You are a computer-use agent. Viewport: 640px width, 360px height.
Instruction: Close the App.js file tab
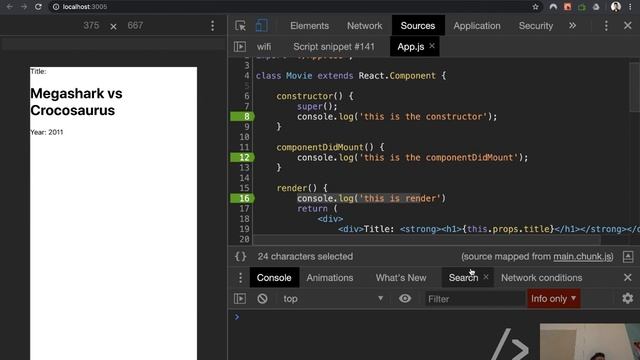(x=432, y=46)
